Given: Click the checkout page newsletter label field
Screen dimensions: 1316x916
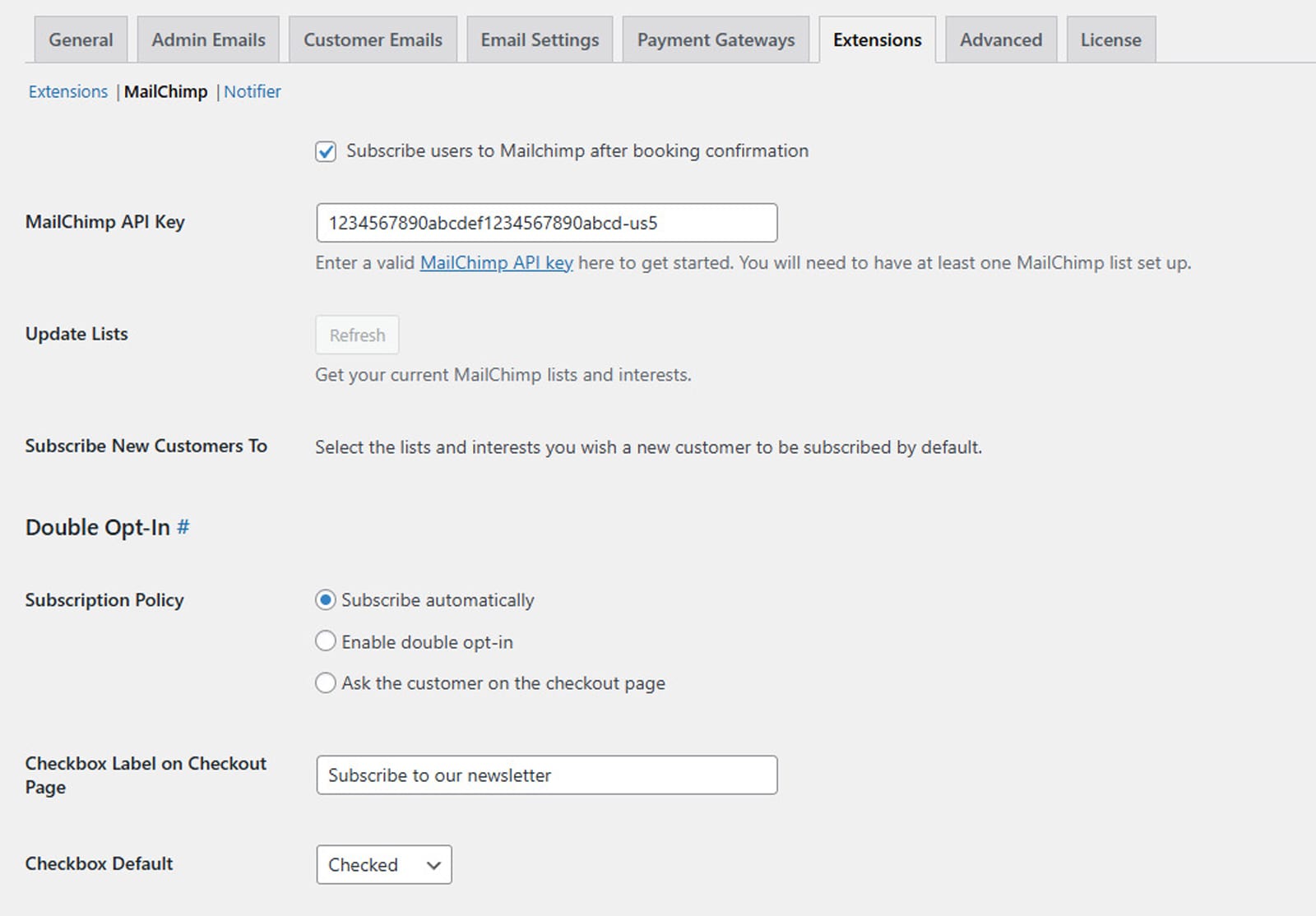Looking at the screenshot, I should pyautogui.click(x=546, y=775).
